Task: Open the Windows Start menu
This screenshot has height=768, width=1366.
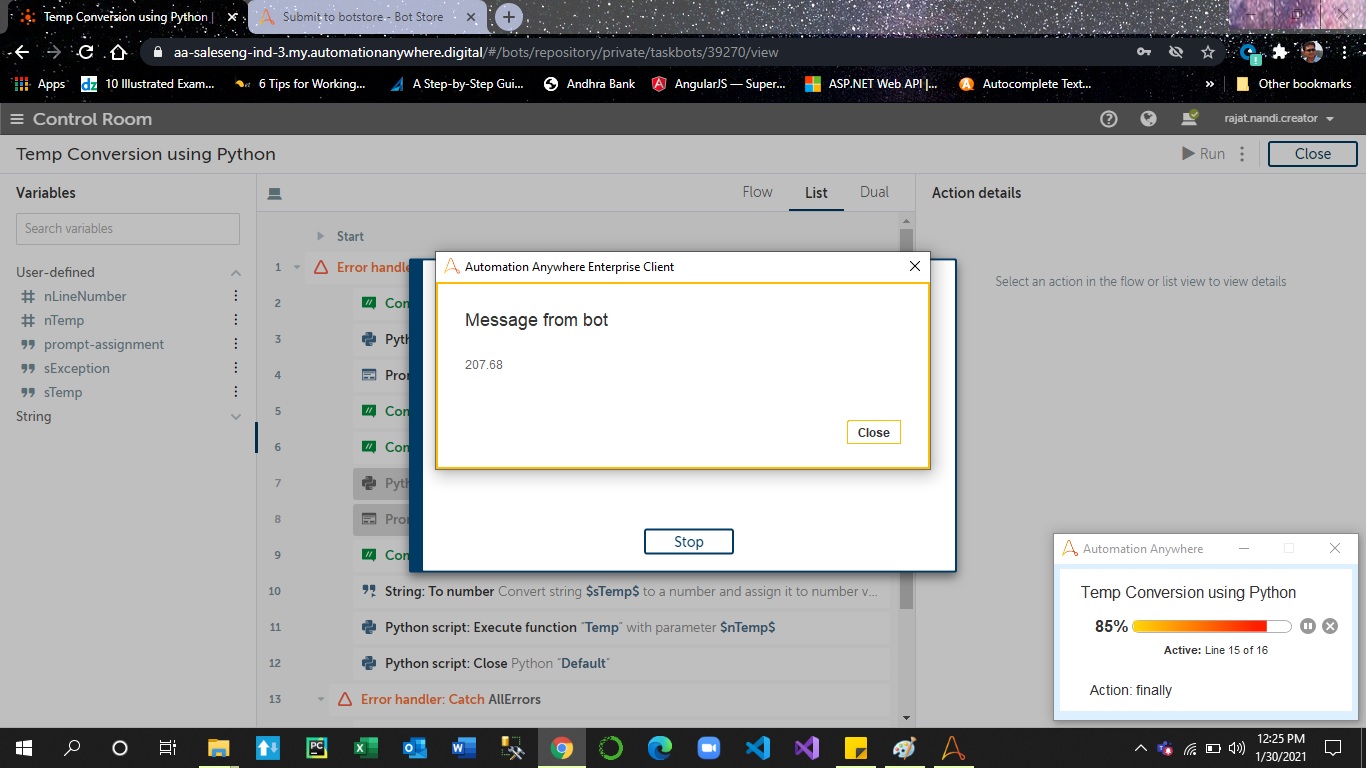Action: [23, 747]
